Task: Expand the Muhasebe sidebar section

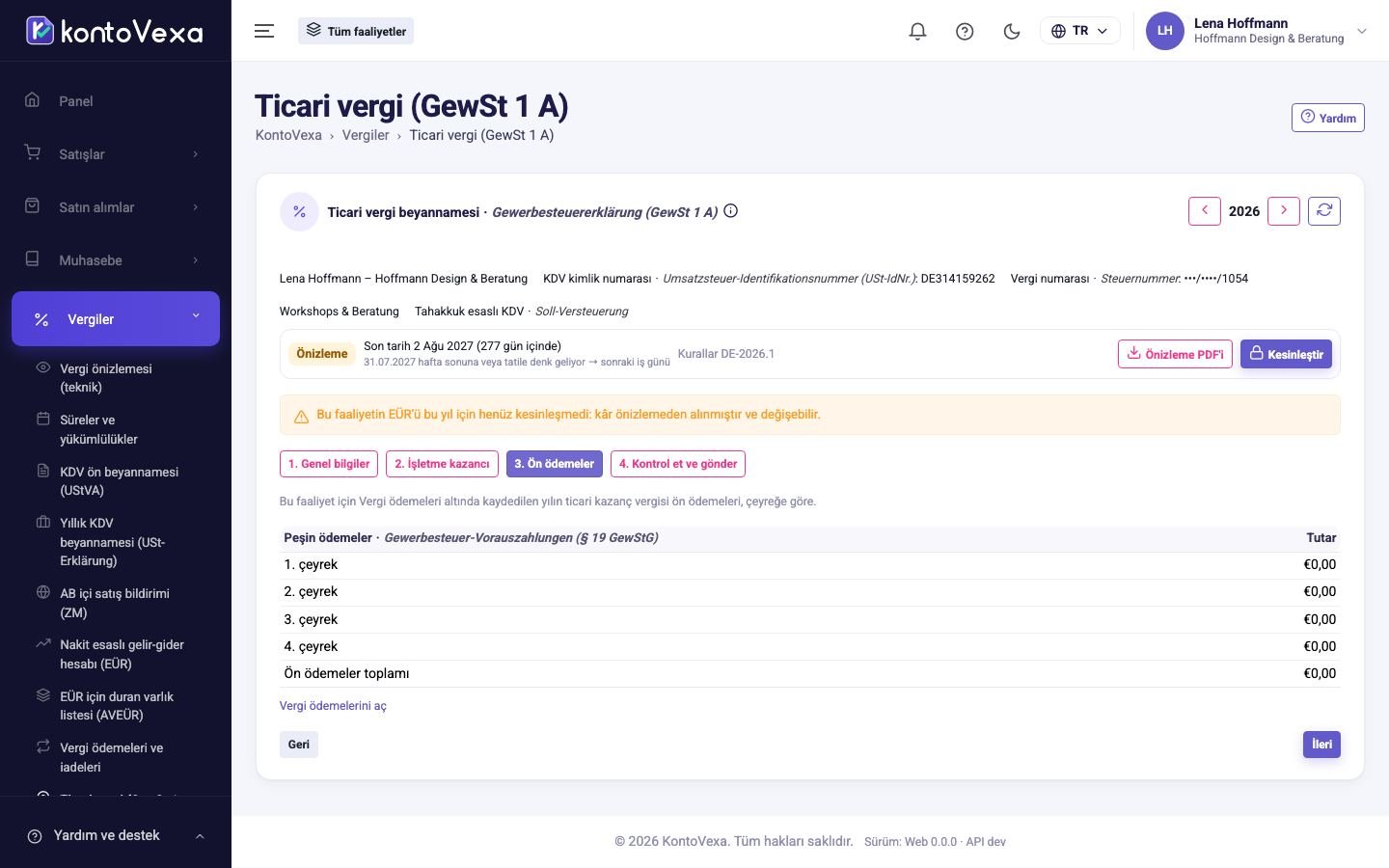Action: click(116, 260)
